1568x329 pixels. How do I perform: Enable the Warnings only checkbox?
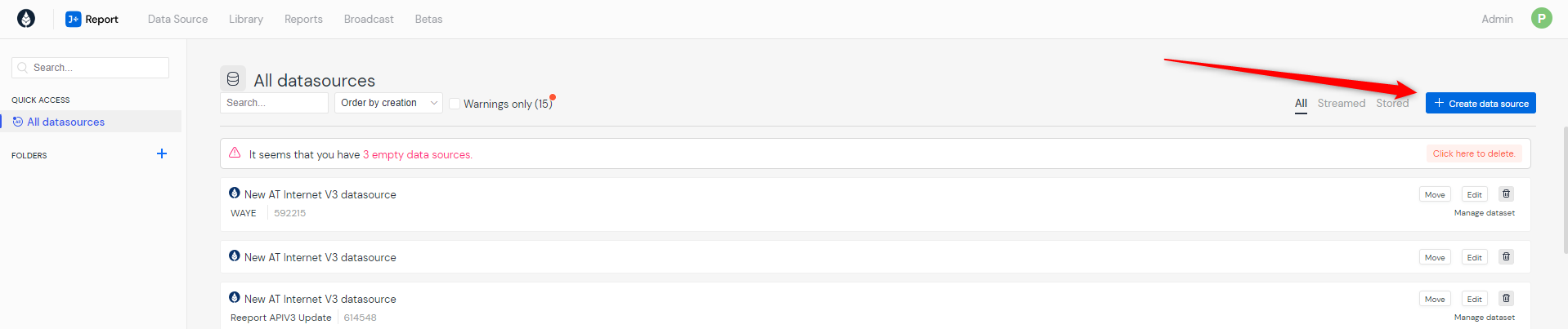(455, 104)
